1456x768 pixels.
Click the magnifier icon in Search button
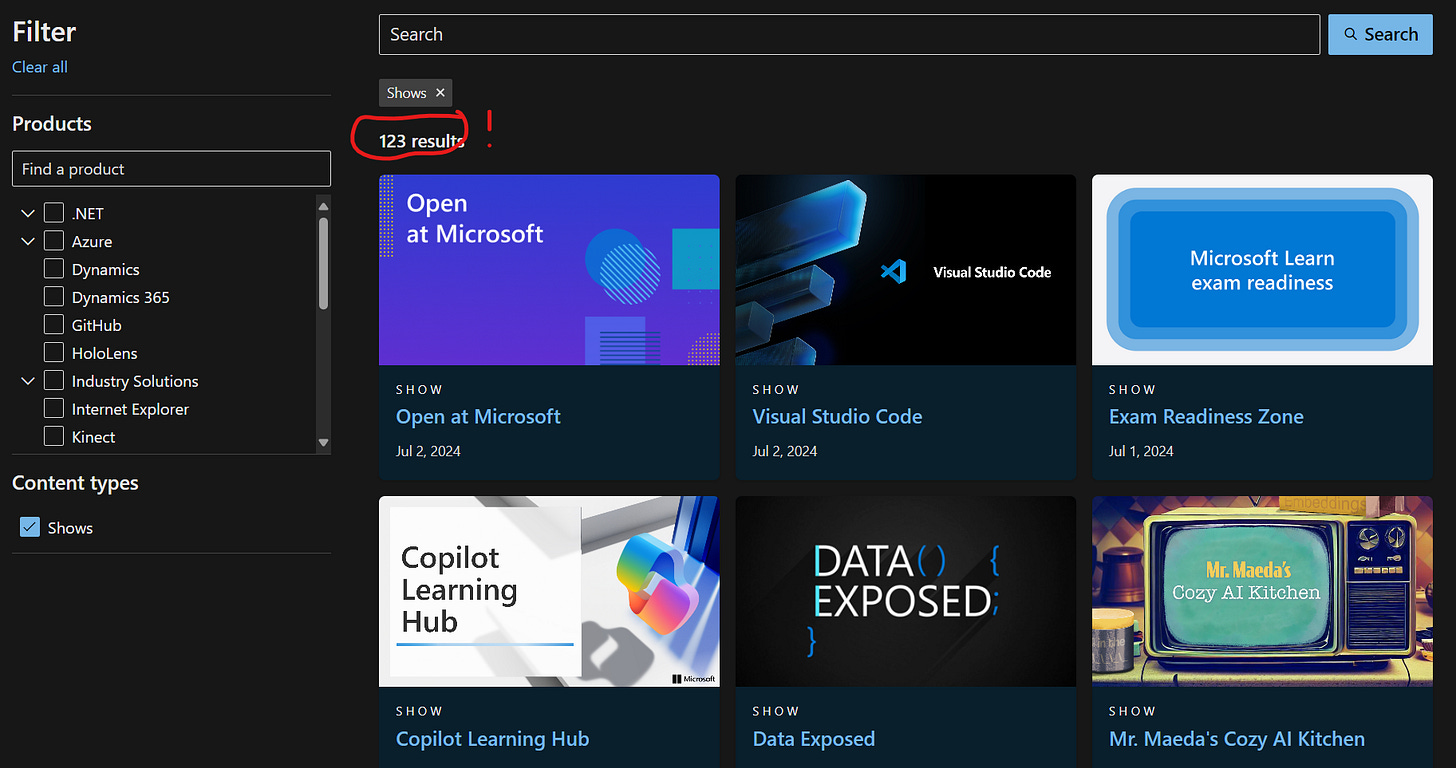pos(1351,34)
